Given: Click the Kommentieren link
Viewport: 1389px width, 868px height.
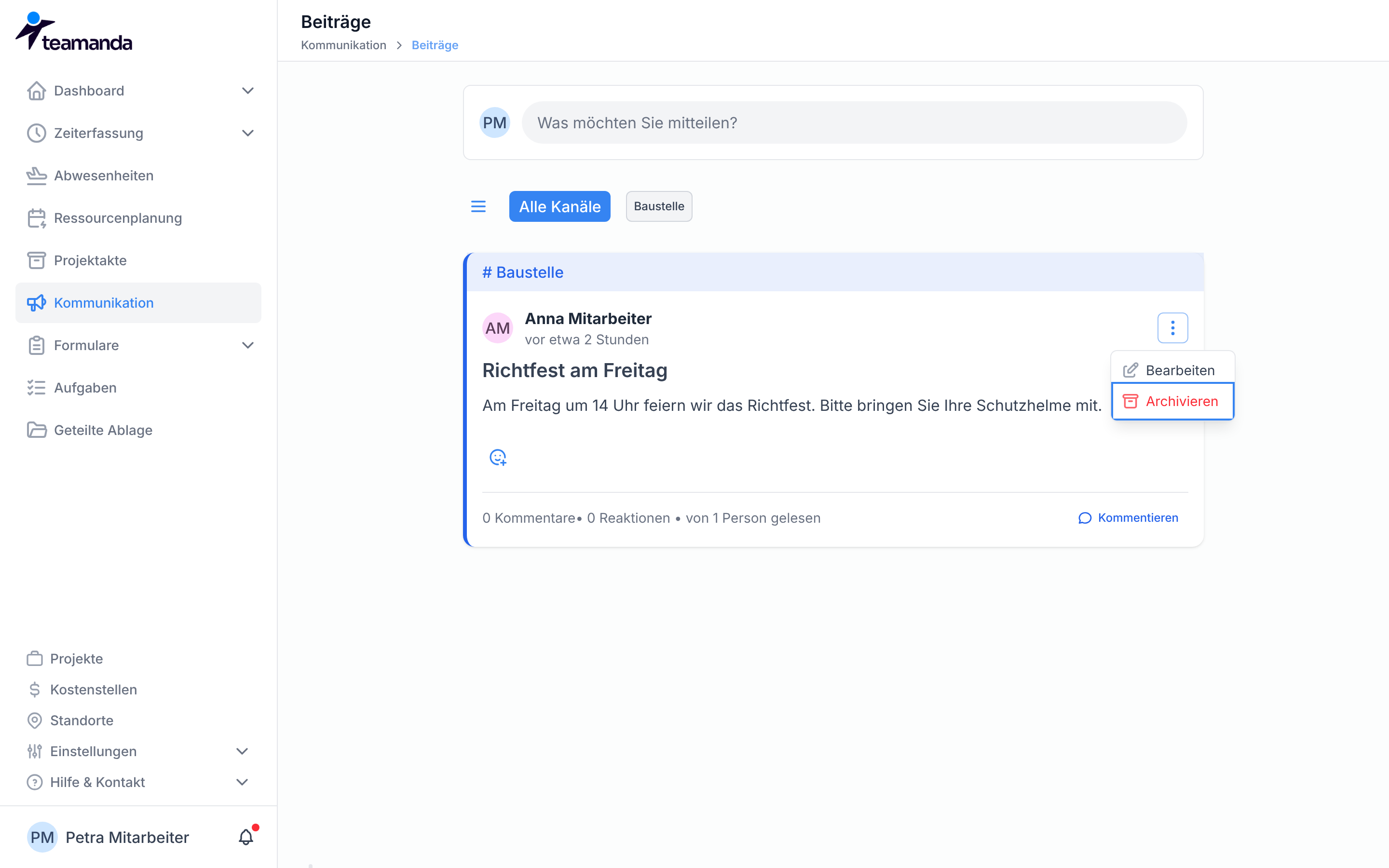Looking at the screenshot, I should (1128, 518).
